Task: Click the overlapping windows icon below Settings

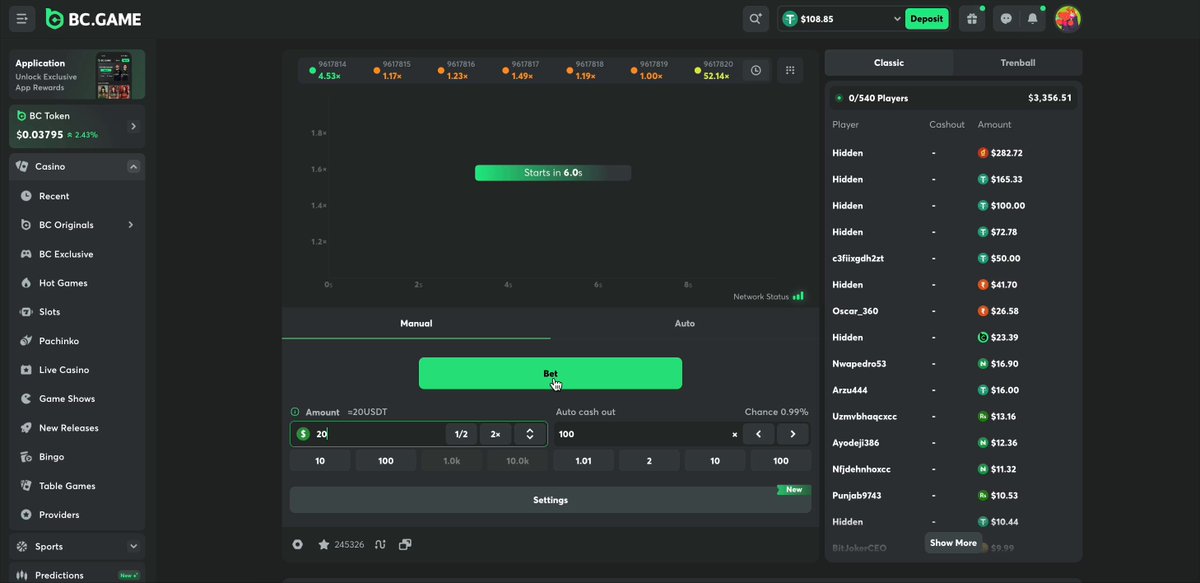Action: (405, 545)
